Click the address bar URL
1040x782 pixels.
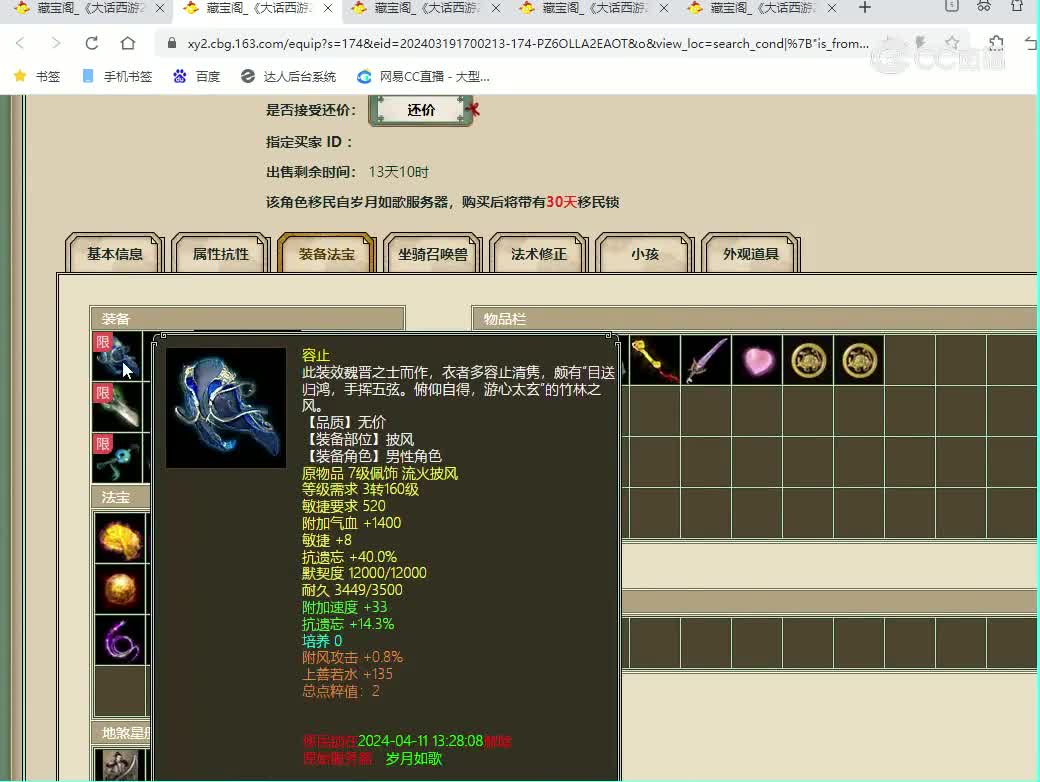tap(527, 44)
